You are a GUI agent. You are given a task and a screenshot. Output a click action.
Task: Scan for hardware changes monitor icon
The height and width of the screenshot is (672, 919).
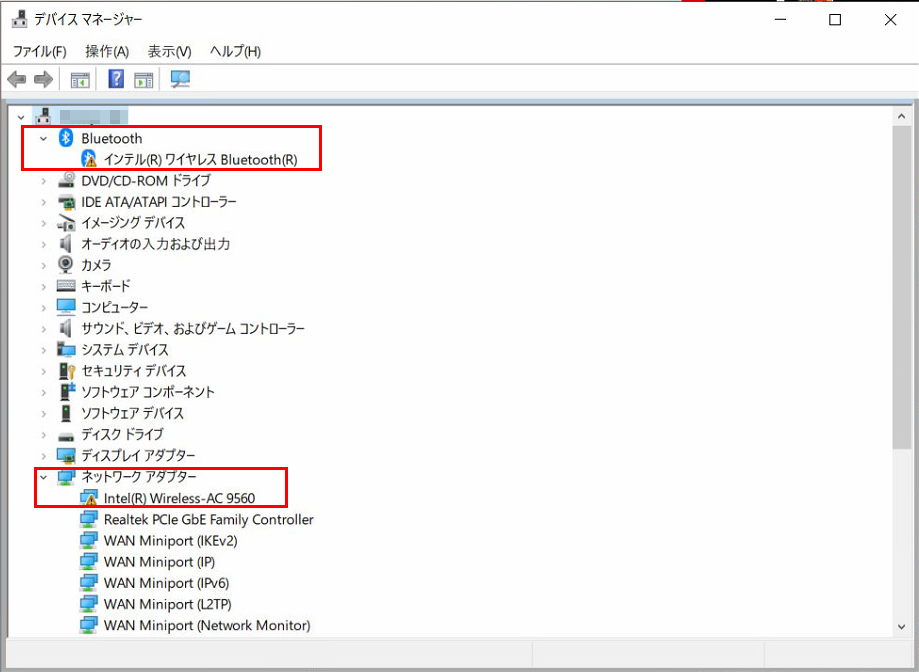[180, 79]
